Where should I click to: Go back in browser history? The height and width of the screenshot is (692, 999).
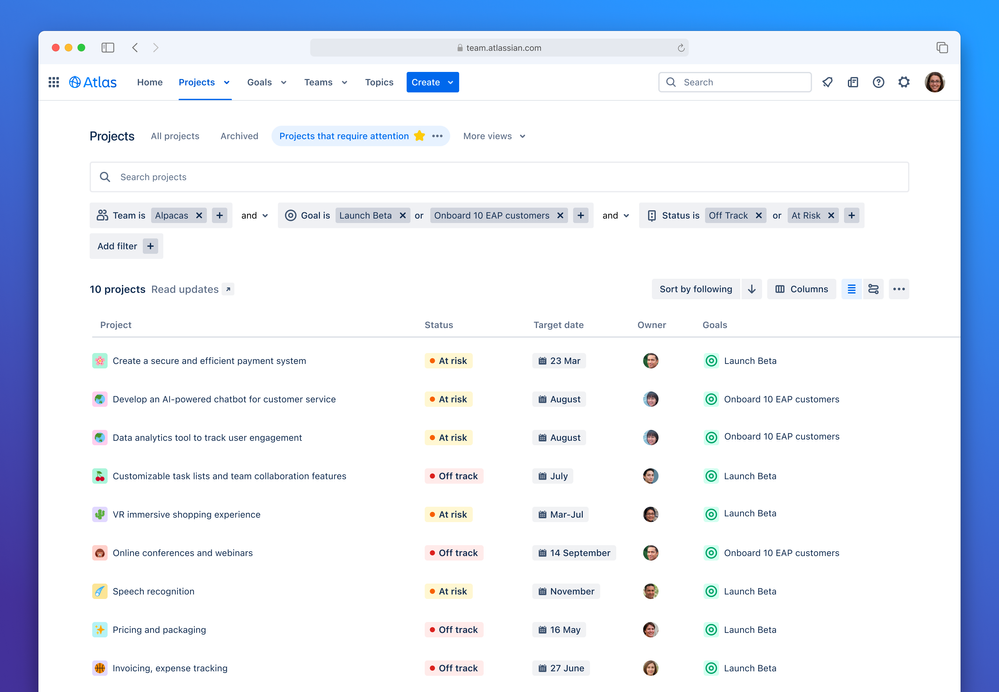(135, 48)
